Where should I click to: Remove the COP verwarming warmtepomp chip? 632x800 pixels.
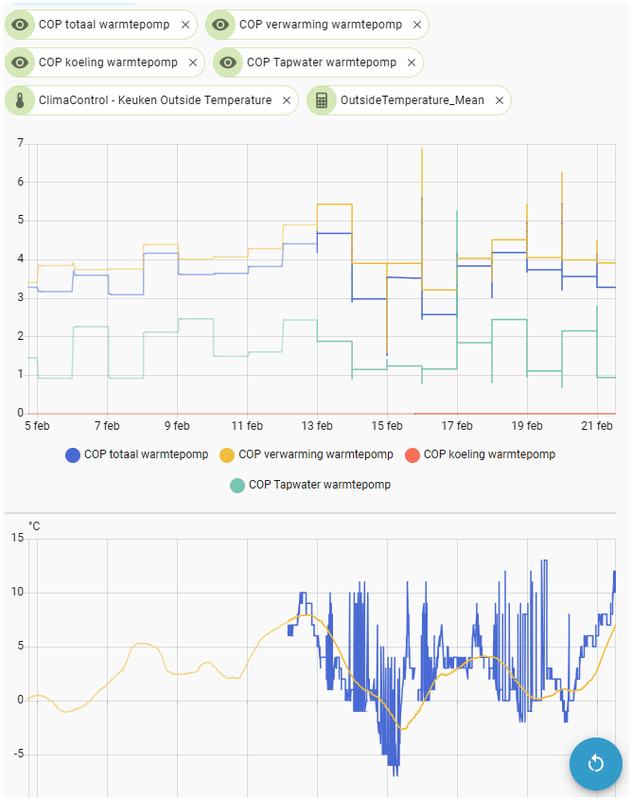click(x=417, y=25)
